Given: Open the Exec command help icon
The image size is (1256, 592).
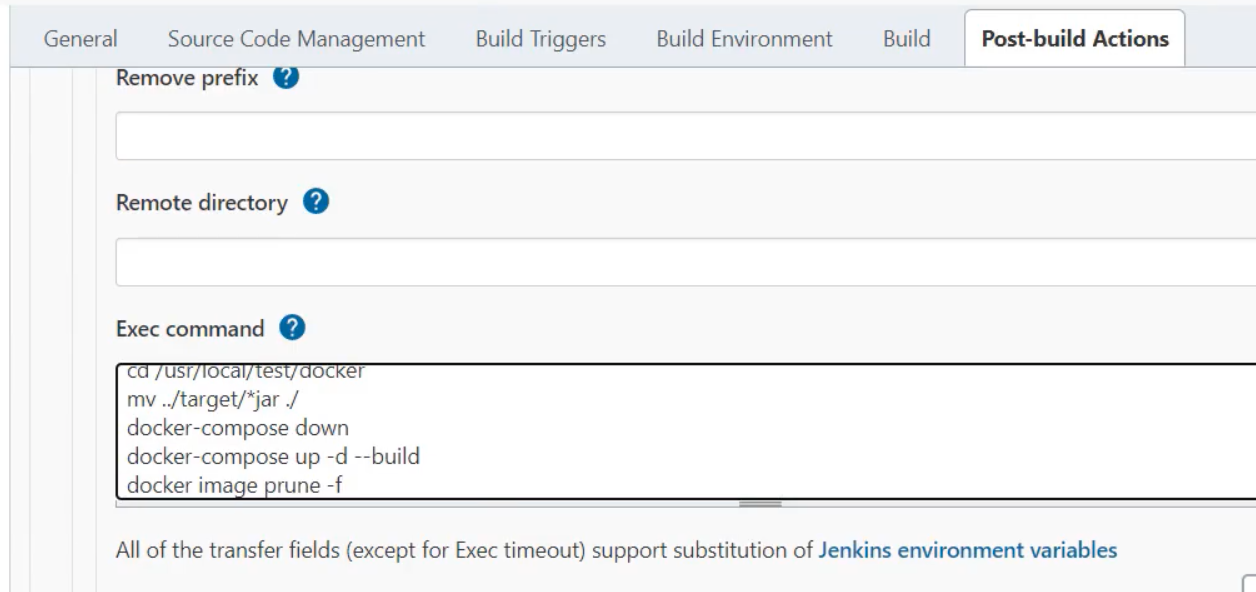Looking at the screenshot, I should (293, 328).
